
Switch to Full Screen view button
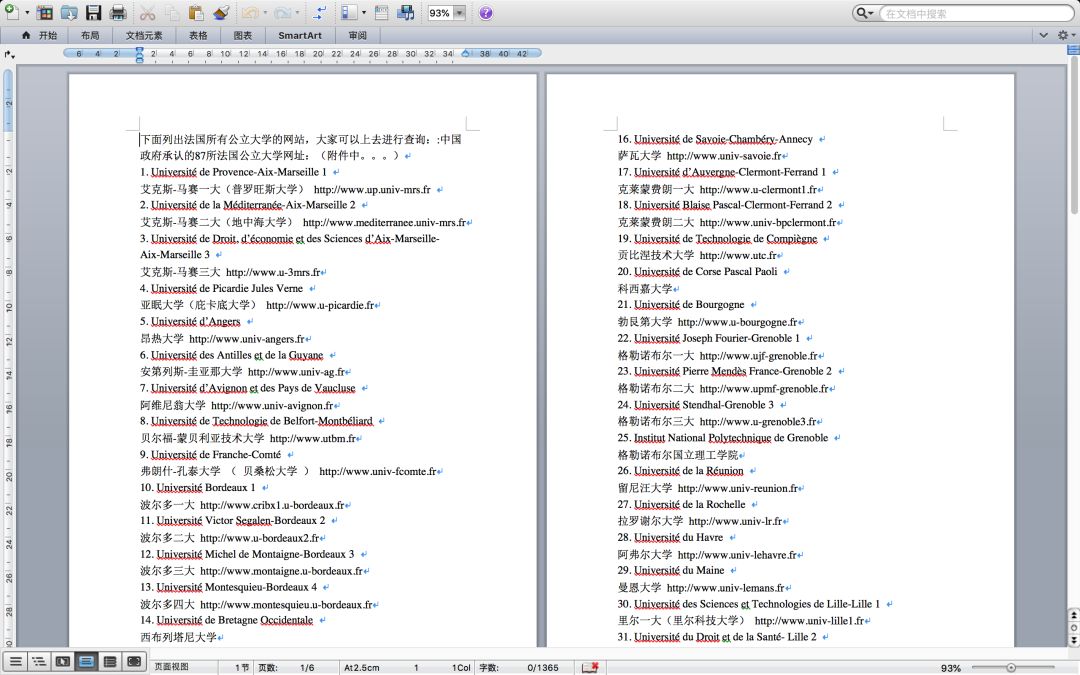pos(134,662)
